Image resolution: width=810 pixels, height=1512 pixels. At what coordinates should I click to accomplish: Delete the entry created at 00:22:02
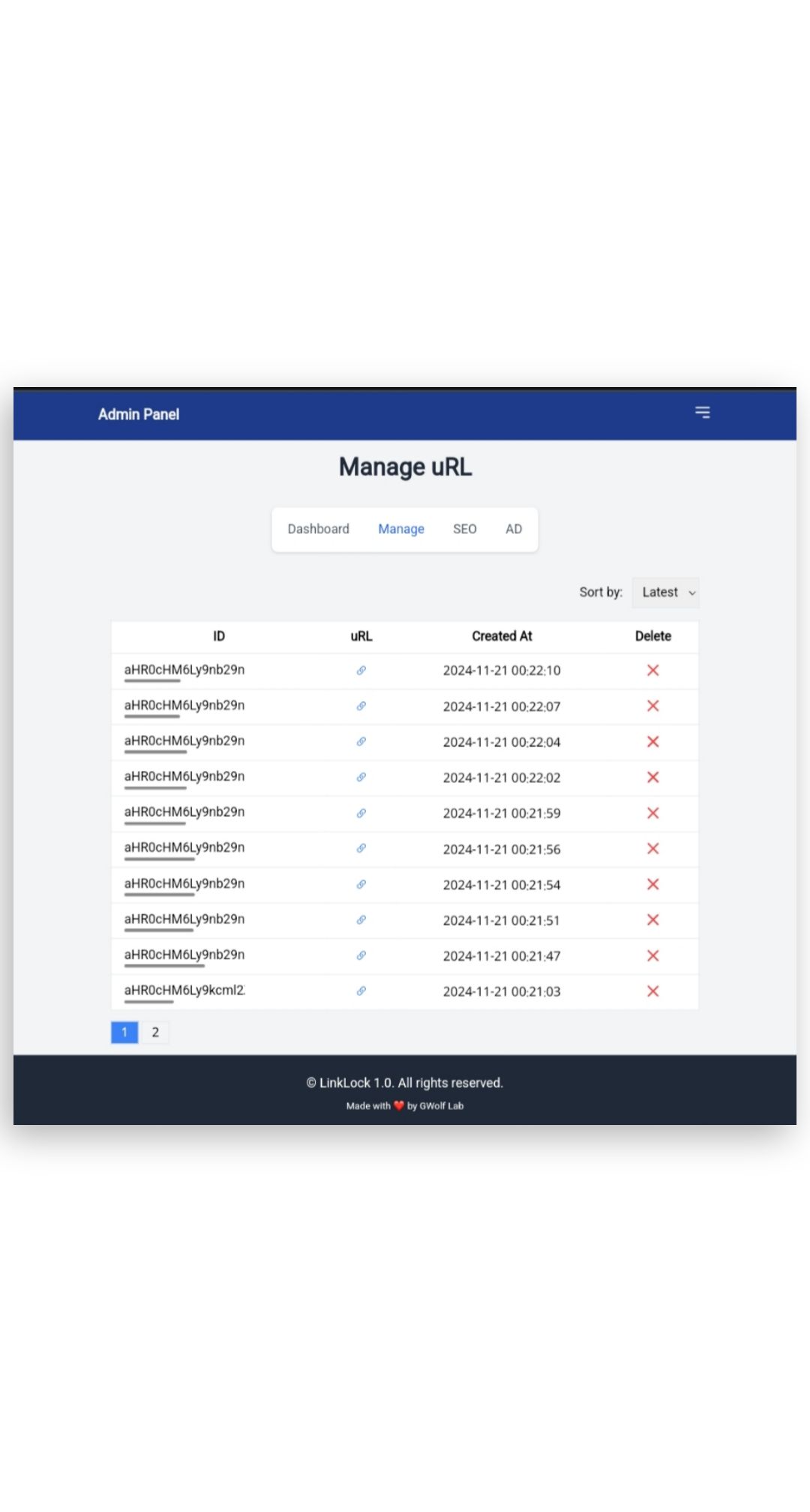(x=653, y=777)
